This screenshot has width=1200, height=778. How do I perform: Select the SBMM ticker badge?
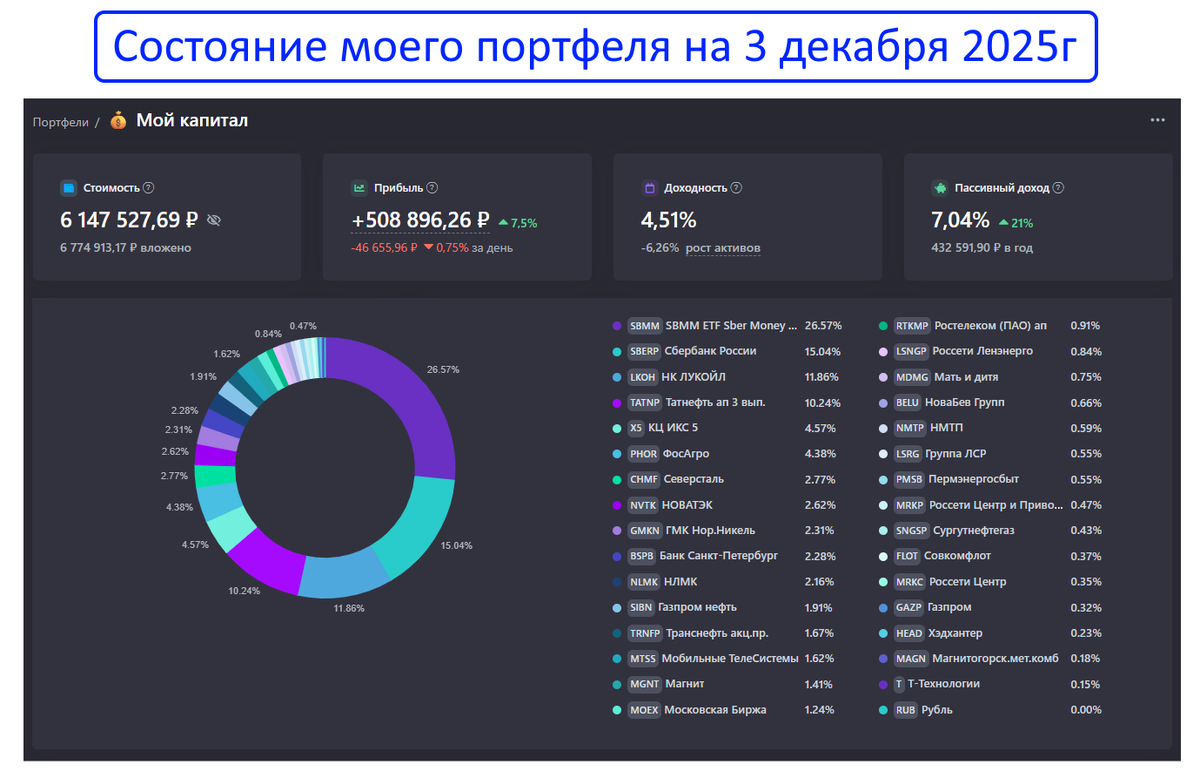[645, 326]
